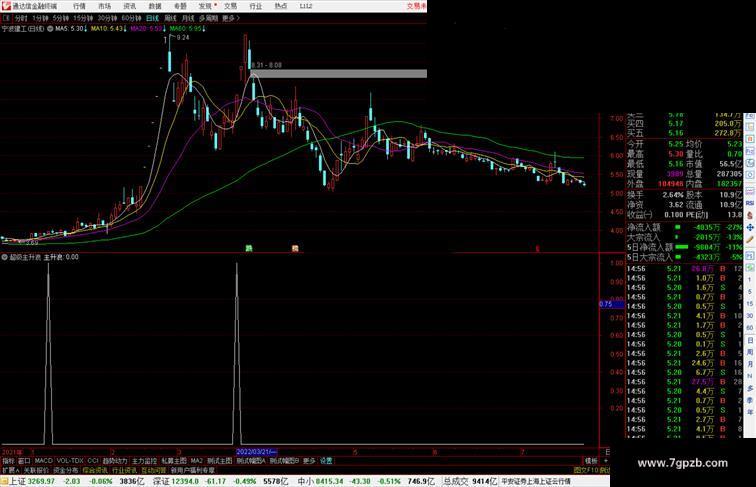Click the 周 period shortcut in the right sidebar

[750, 352]
